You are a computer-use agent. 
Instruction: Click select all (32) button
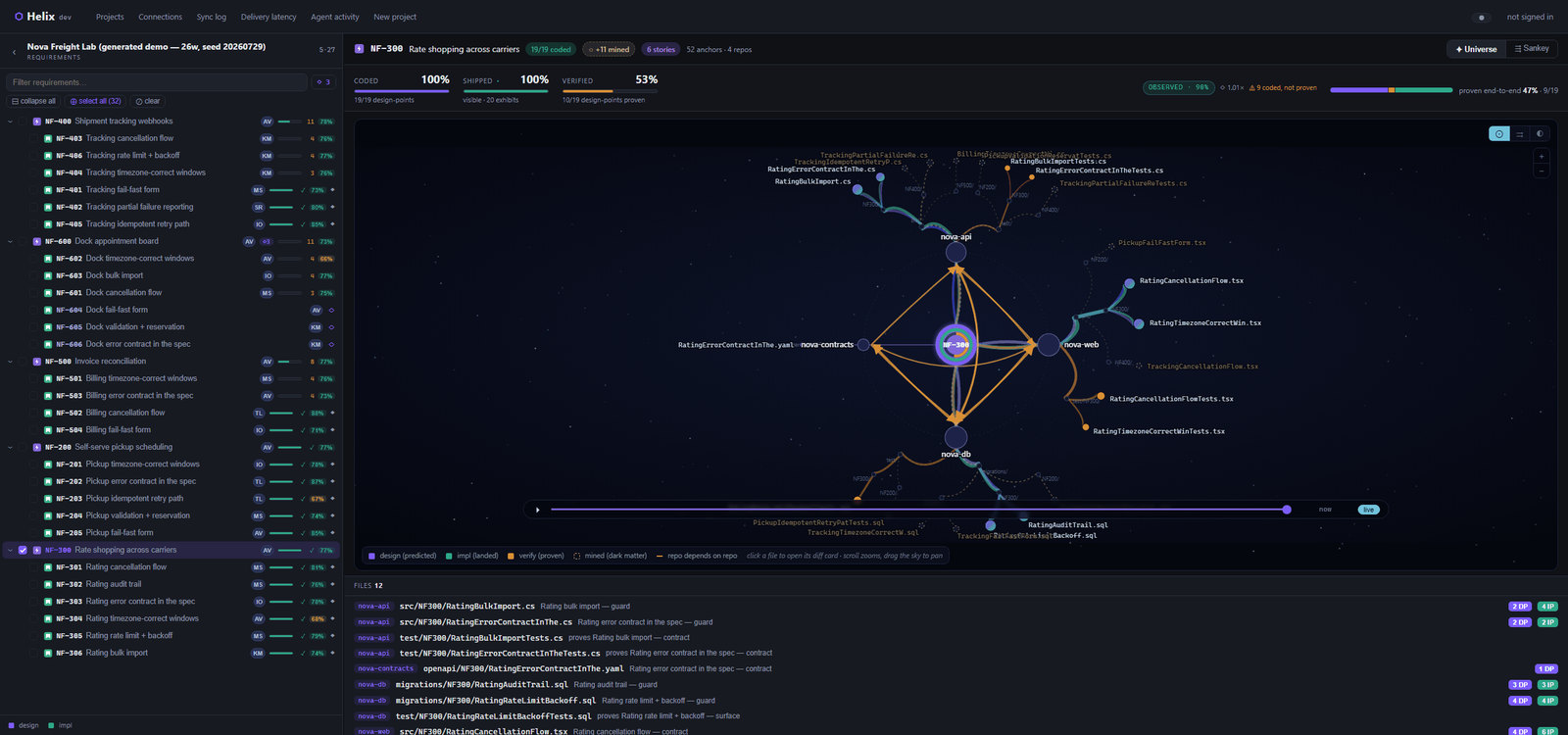pyautogui.click(x=95, y=101)
